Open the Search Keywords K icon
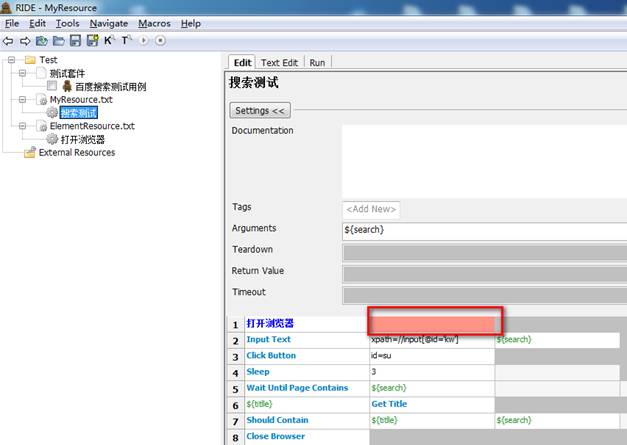 109,40
